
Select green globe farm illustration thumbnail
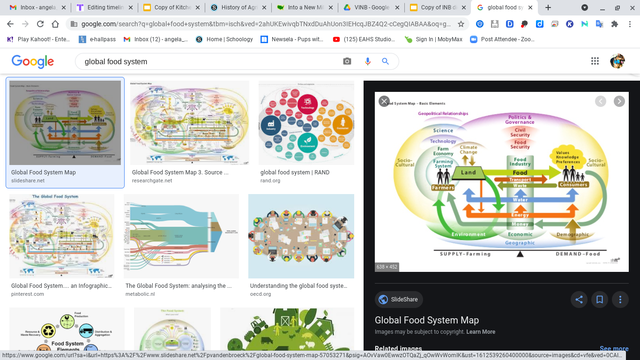coord(287,330)
